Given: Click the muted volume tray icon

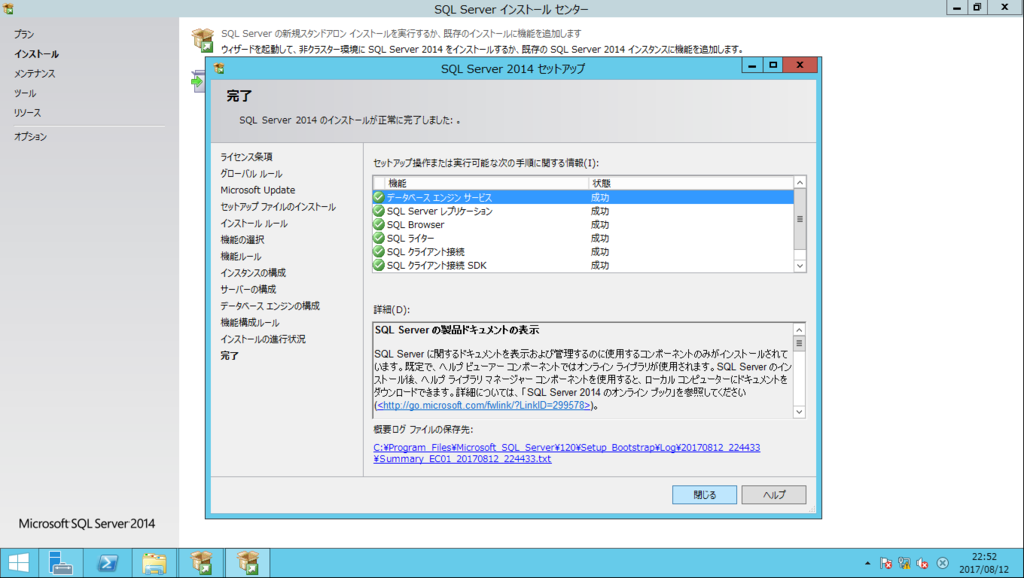Looking at the screenshot, I should (923, 563).
